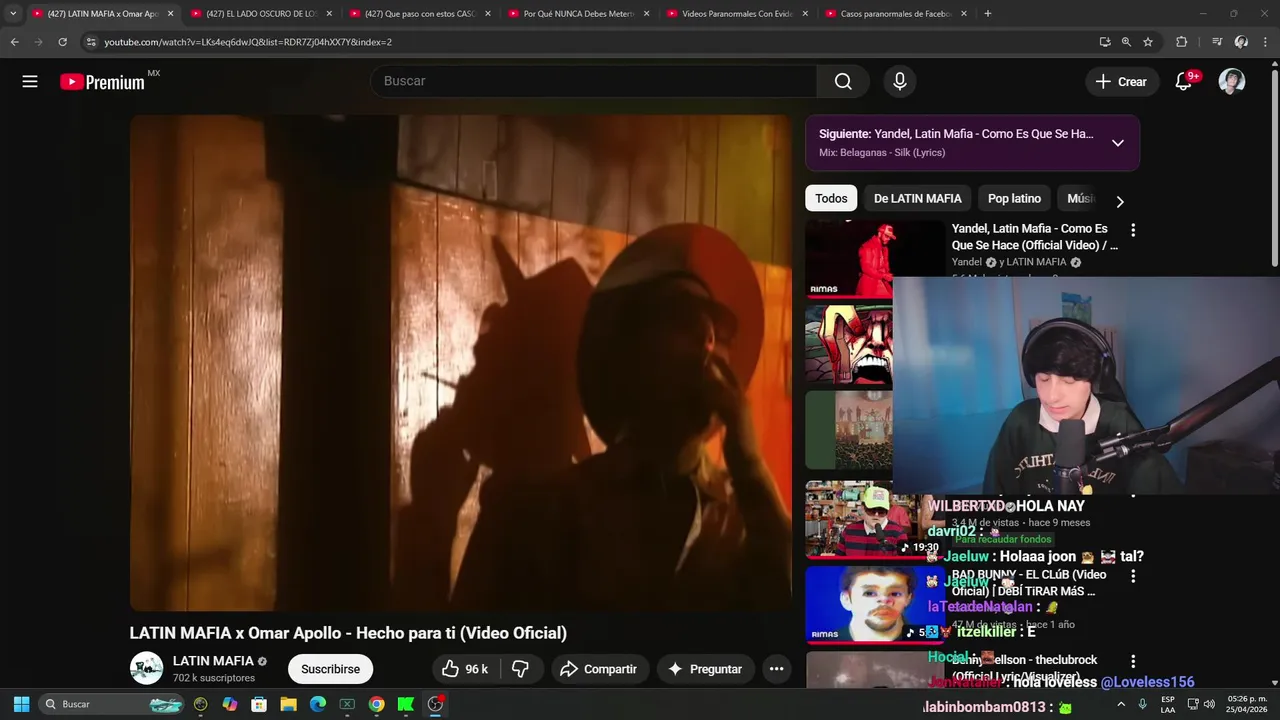The width and height of the screenshot is (1280, 720).
Task: Open site information icon in address bar
Action: coord(91,42)
